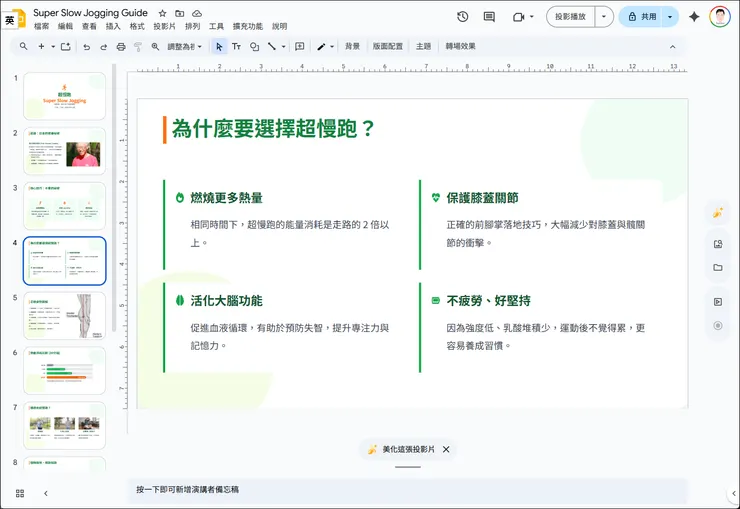Open version history clock icon
The width and height of the screenshot is (740, 509).
click(462, 17)
